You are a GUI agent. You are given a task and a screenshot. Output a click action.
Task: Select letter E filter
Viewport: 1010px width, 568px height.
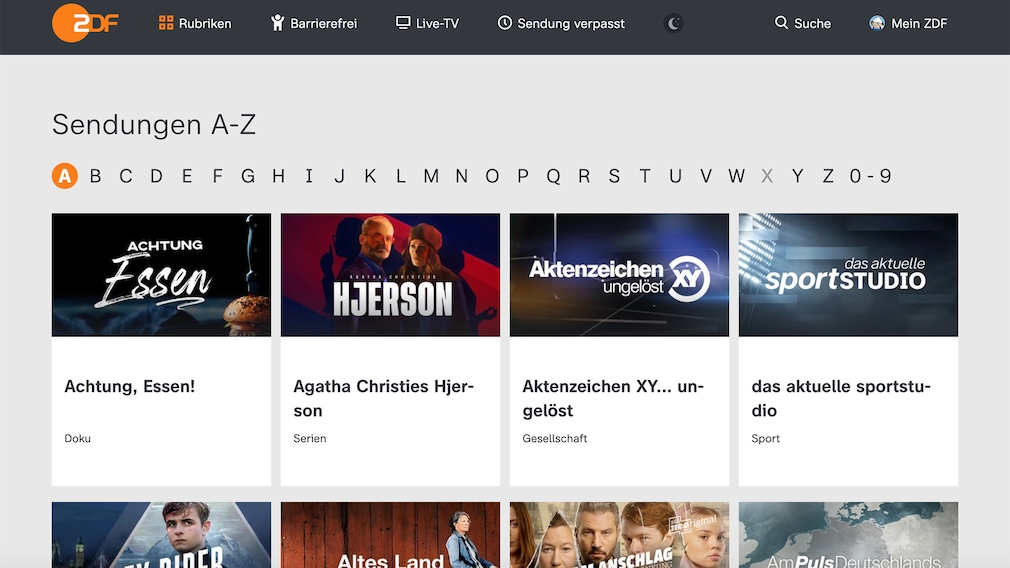(x=187, y=176)
